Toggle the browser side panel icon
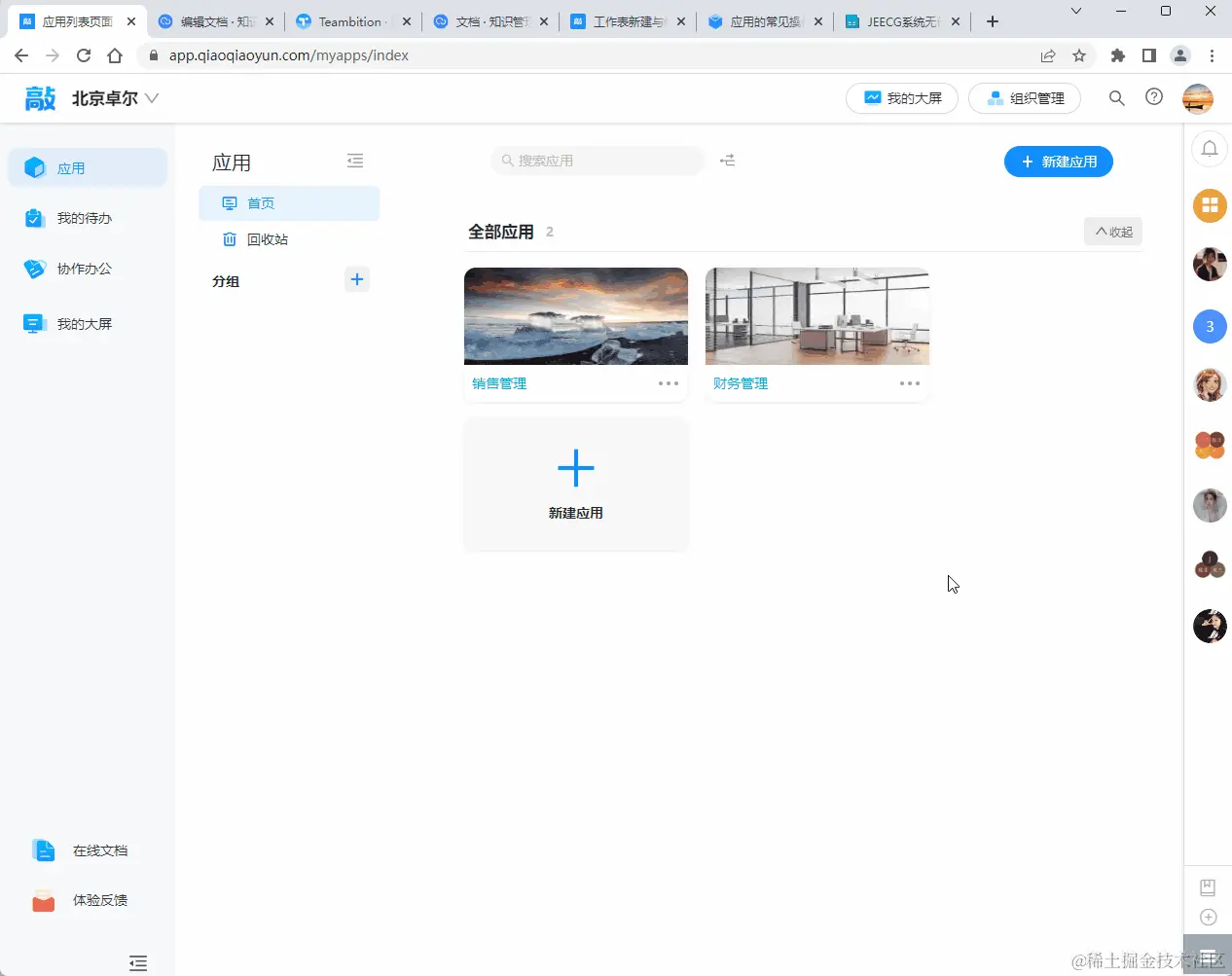Screen dimensions: 1232x976 1149,55
